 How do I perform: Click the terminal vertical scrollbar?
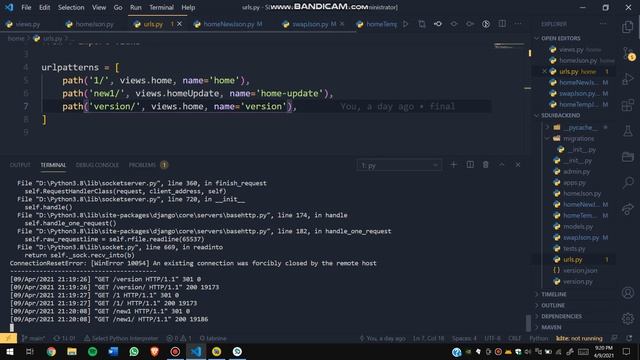528,322
